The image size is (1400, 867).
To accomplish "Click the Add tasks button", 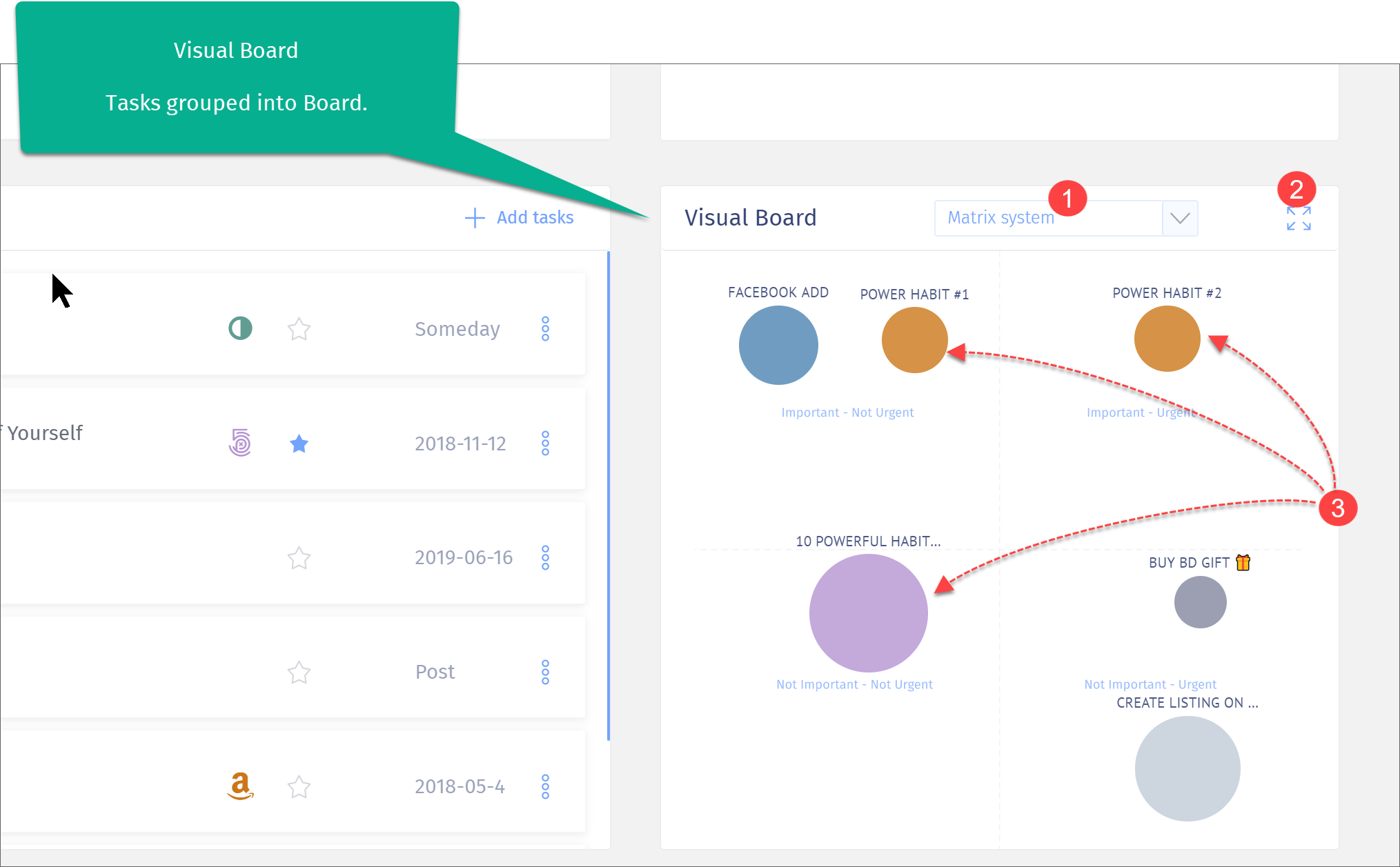I will (520, 218).
